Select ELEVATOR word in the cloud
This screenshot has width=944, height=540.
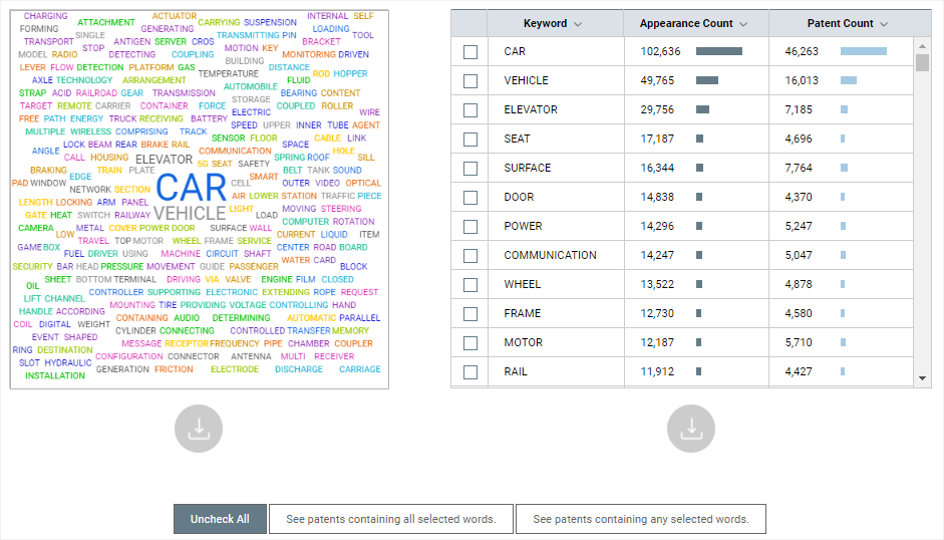(x=163, y=159)
